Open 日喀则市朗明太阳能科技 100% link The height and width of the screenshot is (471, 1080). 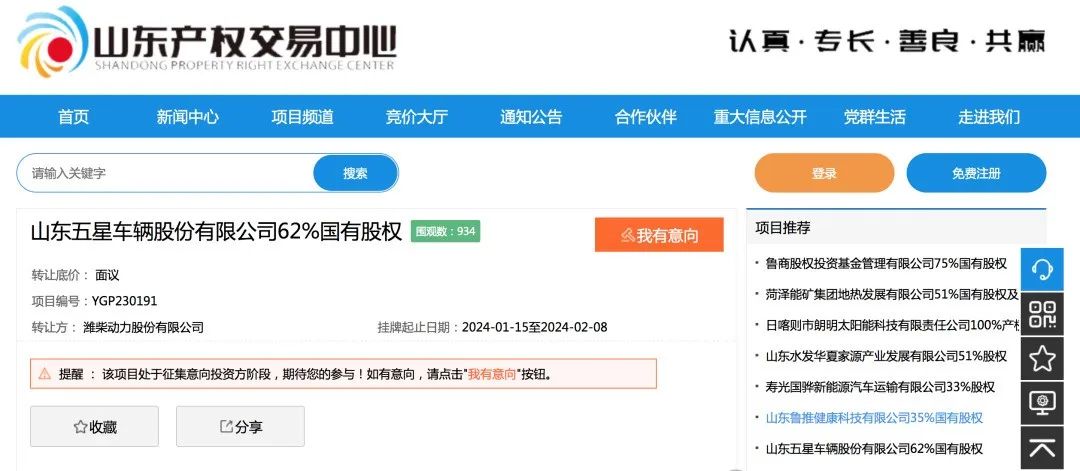892,325
